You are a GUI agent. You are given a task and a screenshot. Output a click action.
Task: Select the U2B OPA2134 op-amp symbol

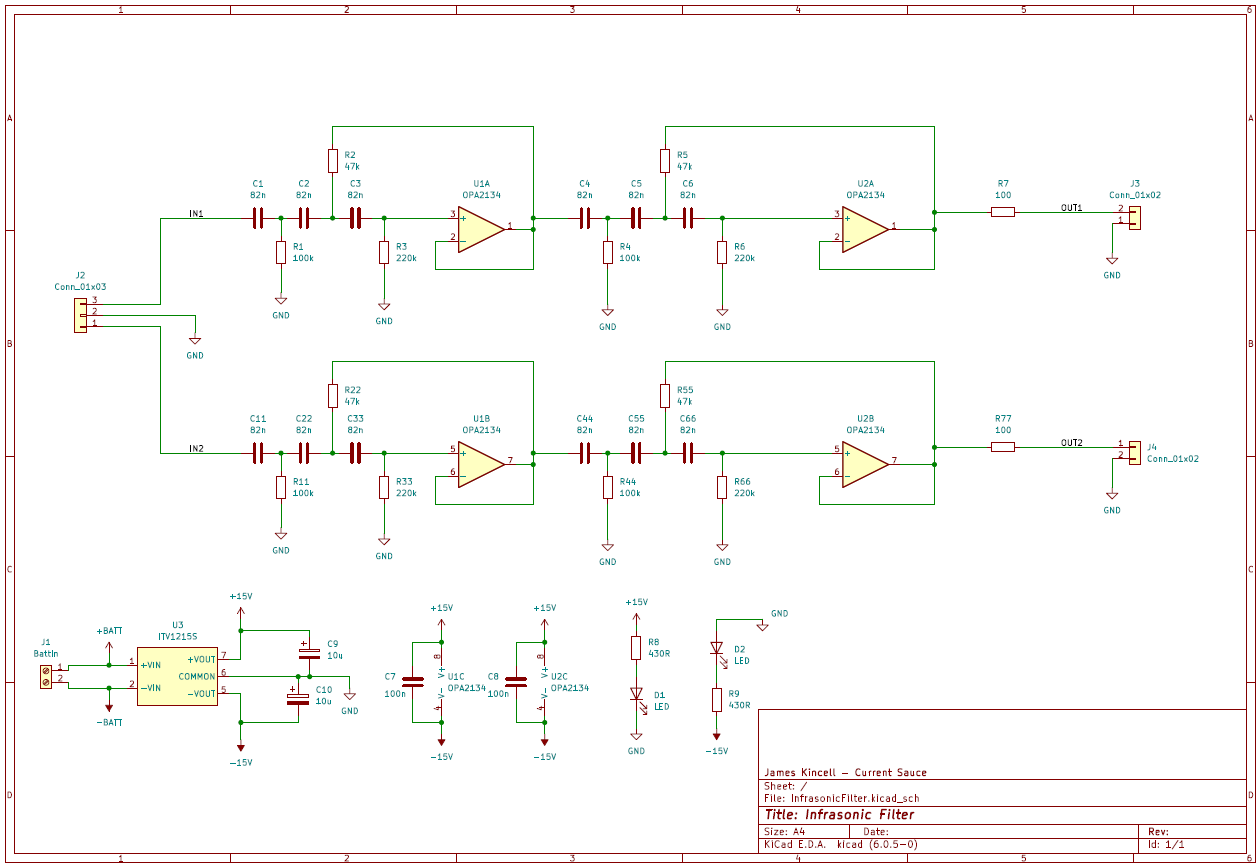coord(862,463)
